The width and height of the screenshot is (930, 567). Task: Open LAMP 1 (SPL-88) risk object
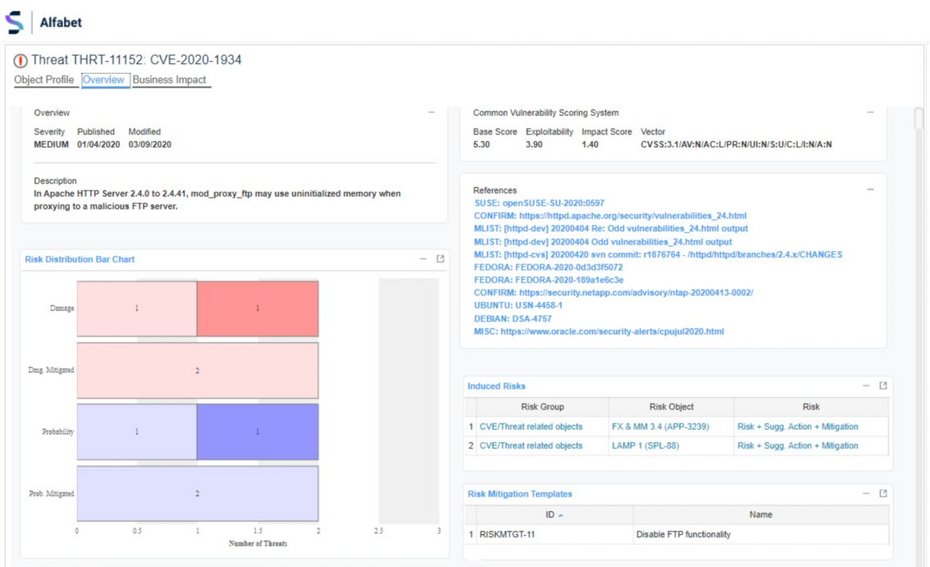pyautogui.click(x=645, y=445)
